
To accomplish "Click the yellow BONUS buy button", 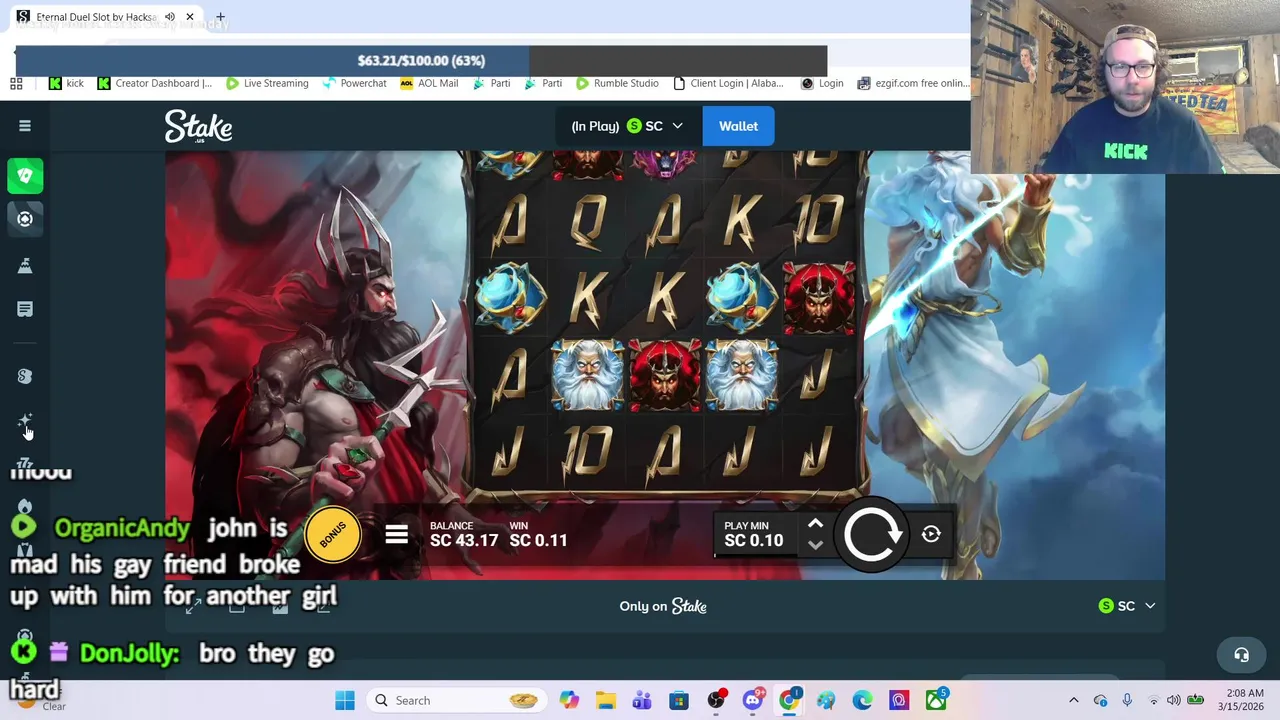I will pyautogui.click(x=333, y=535).
